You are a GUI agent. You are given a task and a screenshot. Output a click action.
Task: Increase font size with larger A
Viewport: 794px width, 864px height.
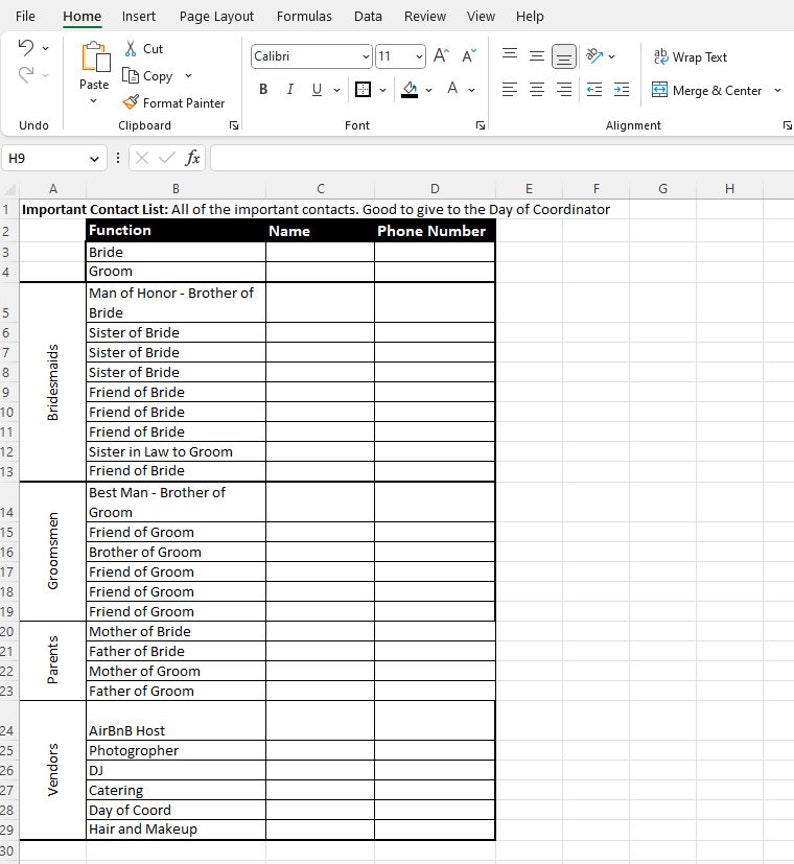pyautogui.click(x=441, y=56)
